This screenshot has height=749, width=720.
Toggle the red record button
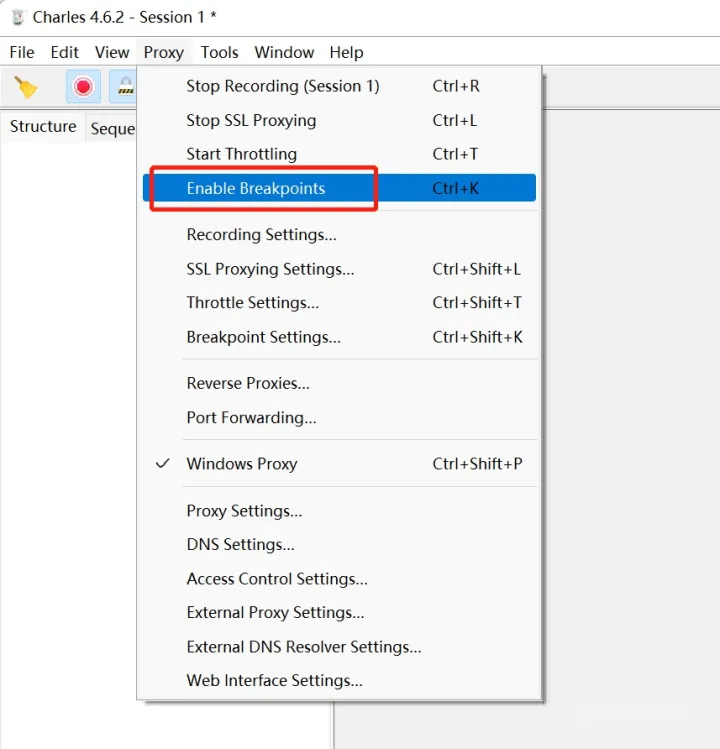pyautogui.click(x=83, y=86)
